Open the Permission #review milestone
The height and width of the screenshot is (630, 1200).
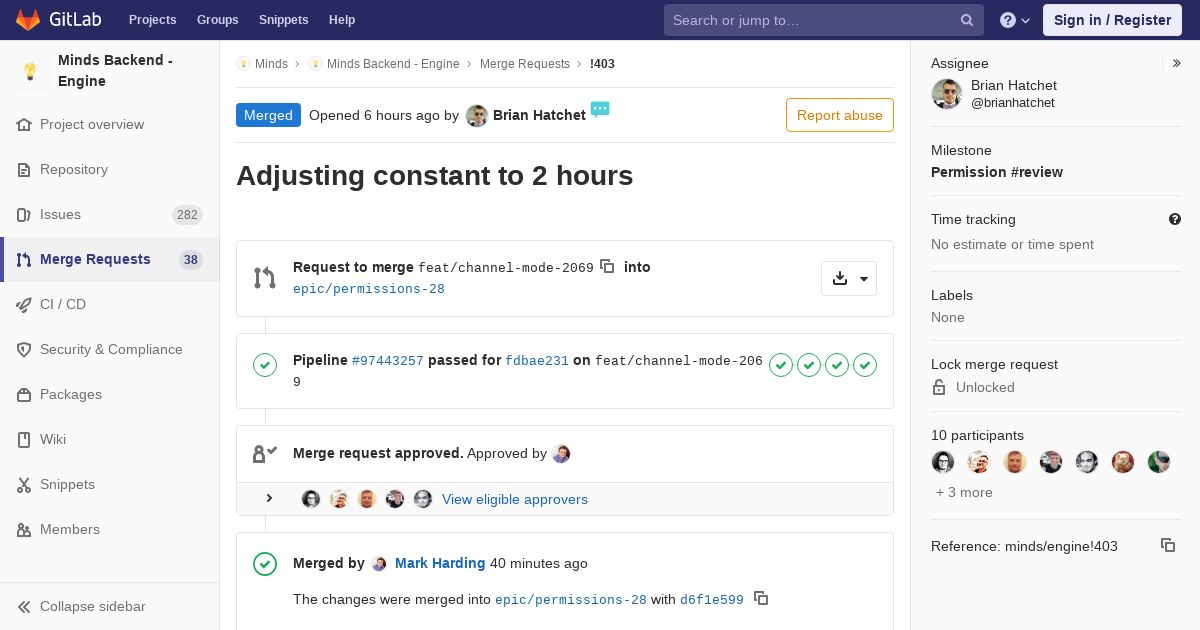997,172
